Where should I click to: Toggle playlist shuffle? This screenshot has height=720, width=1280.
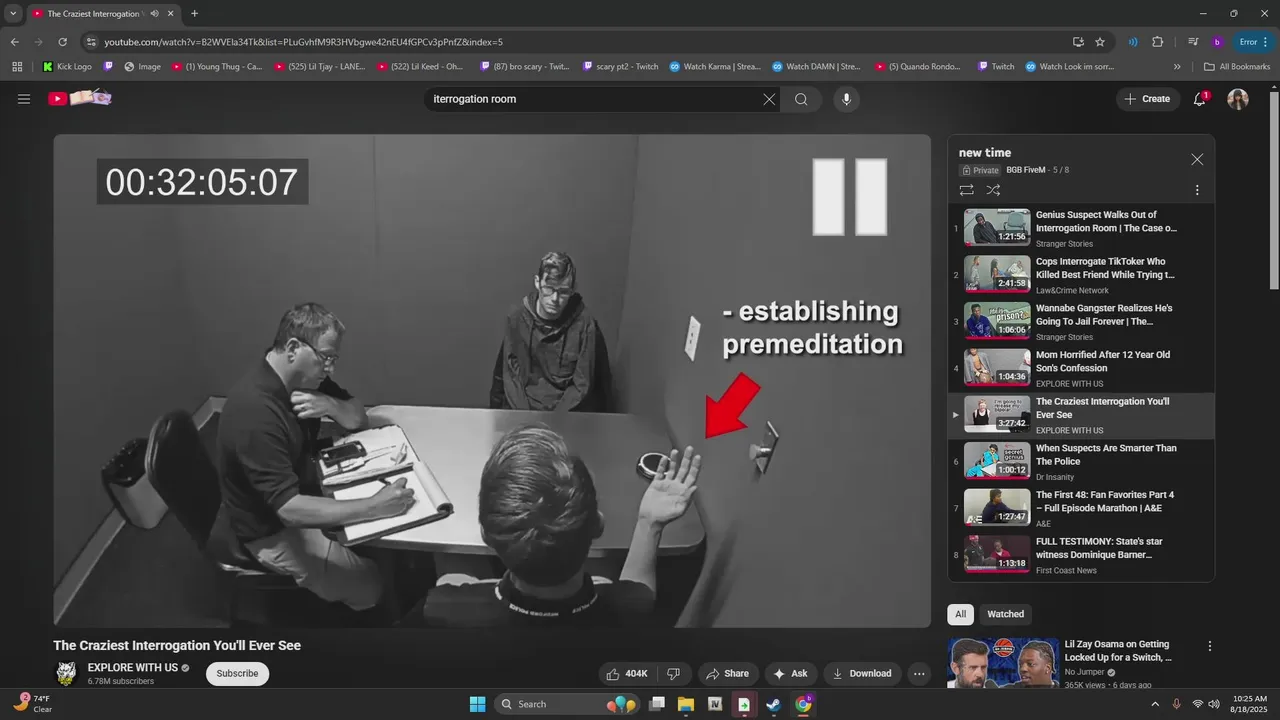point(993,190)
